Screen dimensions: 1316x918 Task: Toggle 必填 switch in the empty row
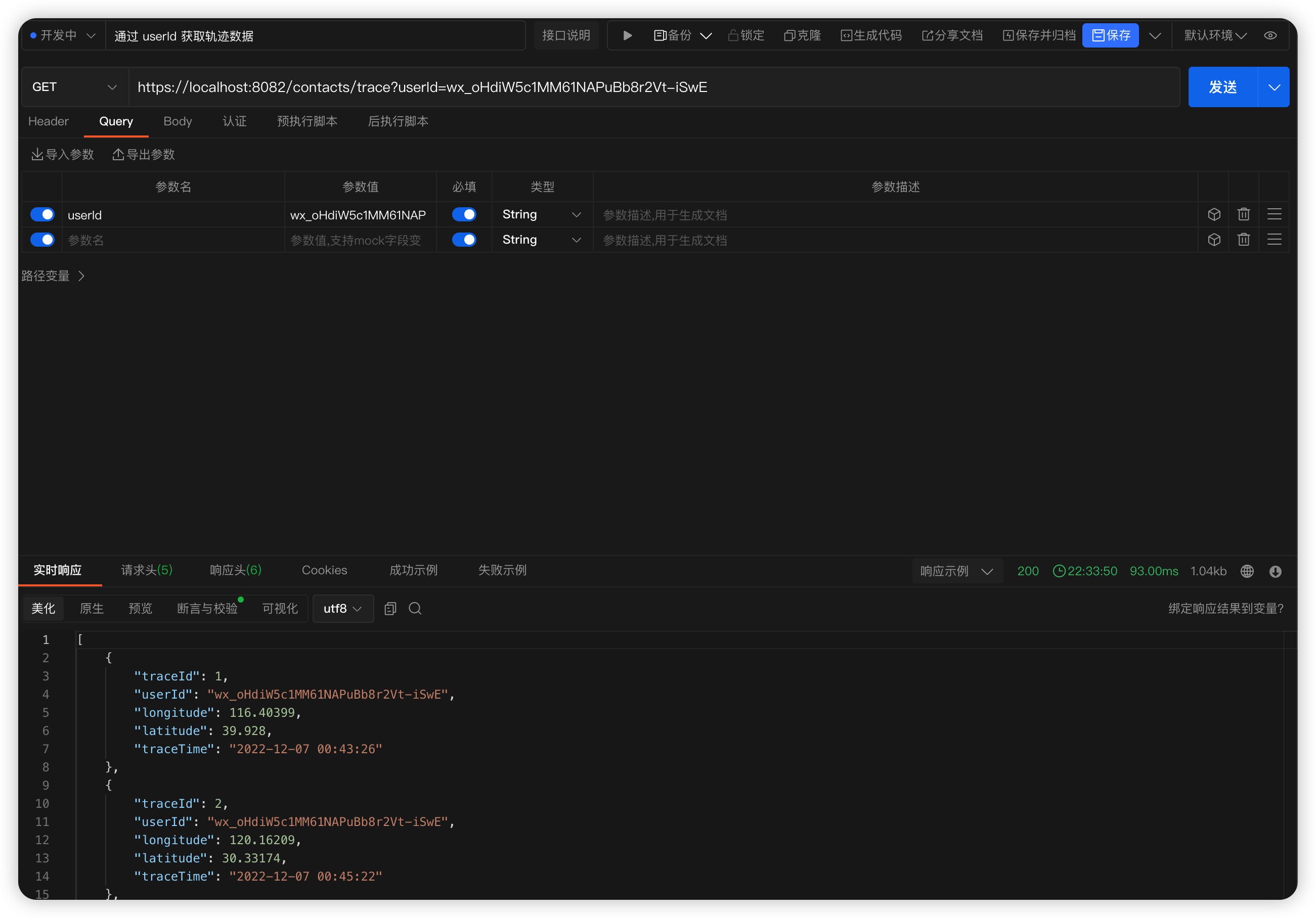[464, 240]
